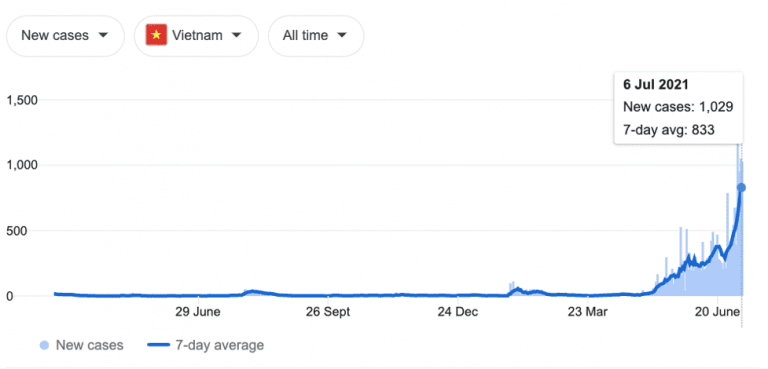Screen dimensions: 768x369
Task: Click the 29 June axis label
Action: click(x=198, y=312)
